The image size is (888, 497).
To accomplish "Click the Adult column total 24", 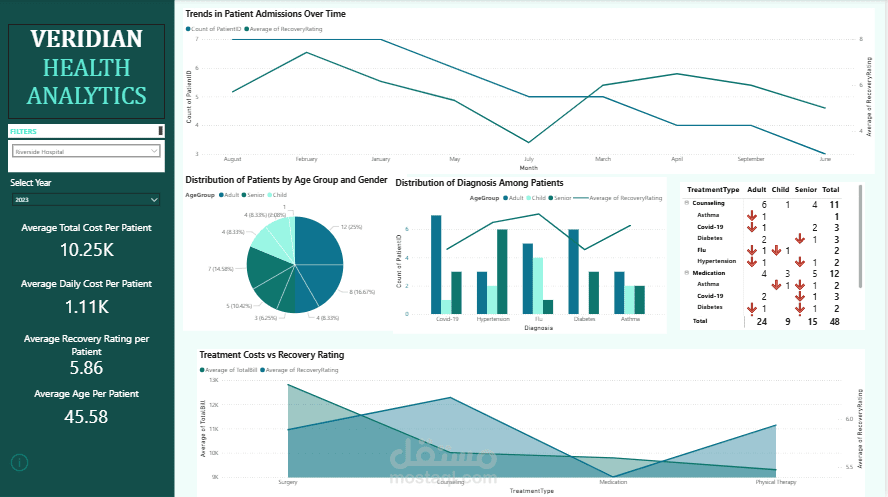I will (x=762, y=322).
